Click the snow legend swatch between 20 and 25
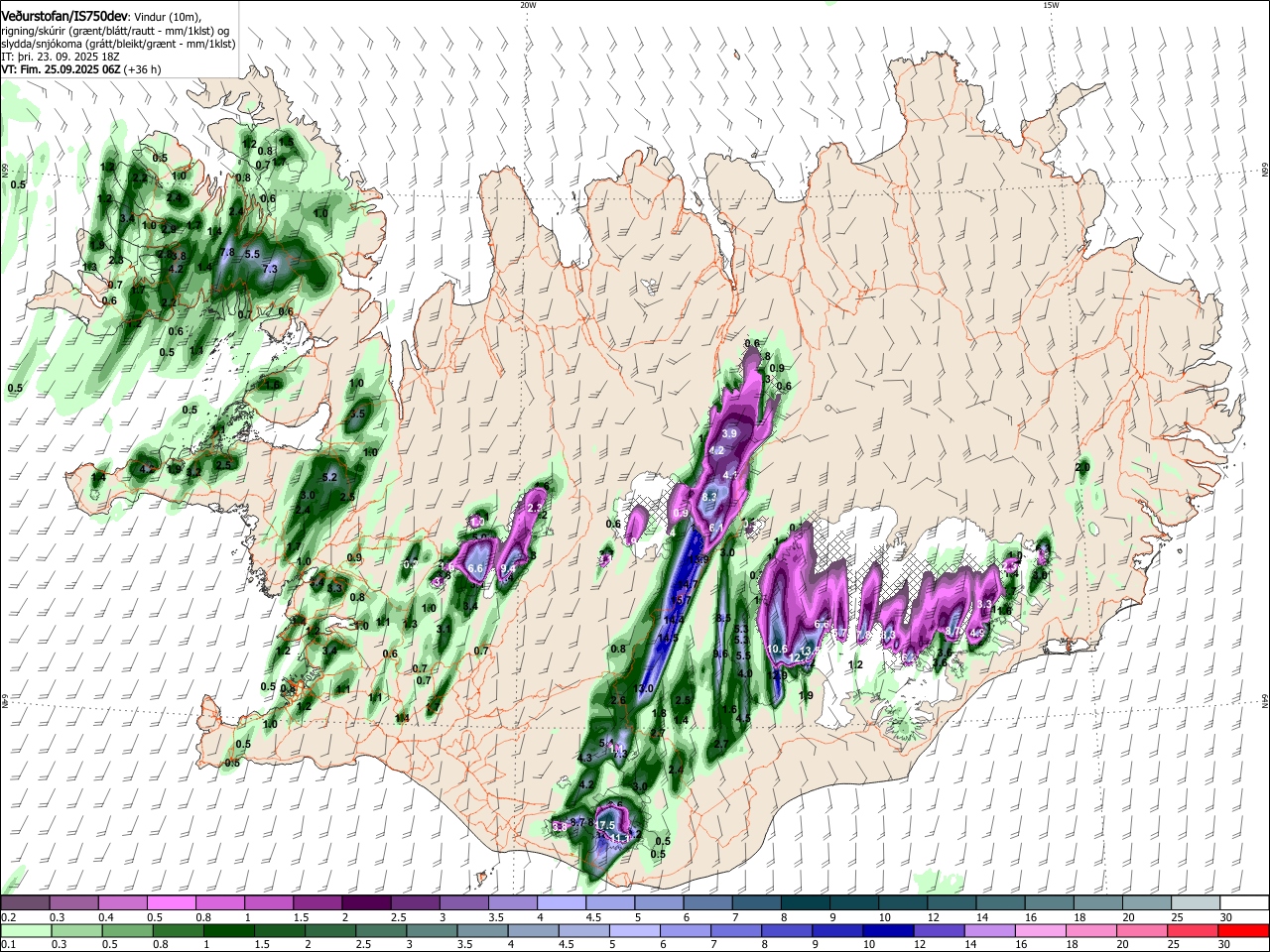1270x952 pixels. point(1147,903)
